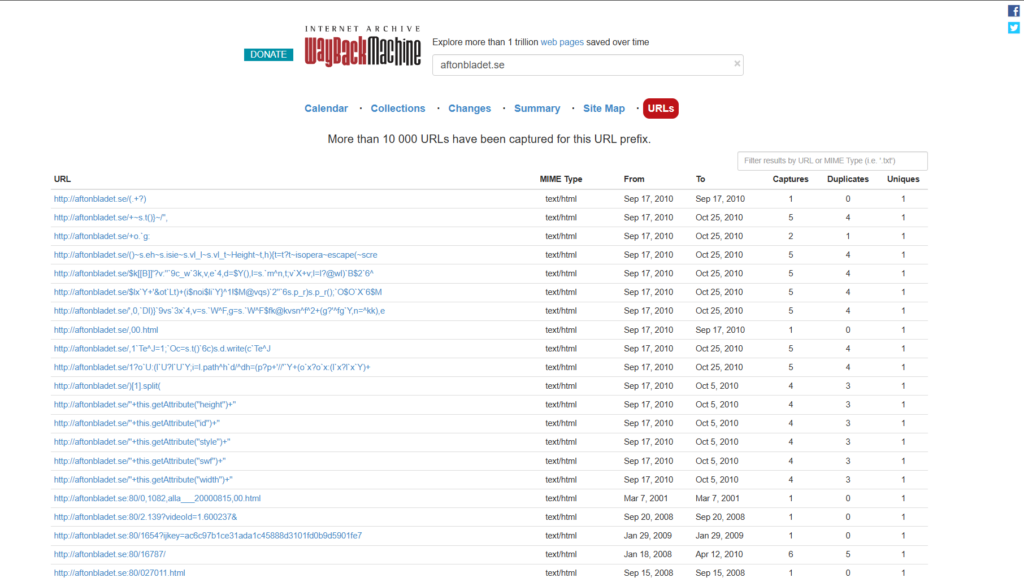Viewport: 1024px width, 582px height.
Task: Clear the search box with the X
Action: pos(737,63)
